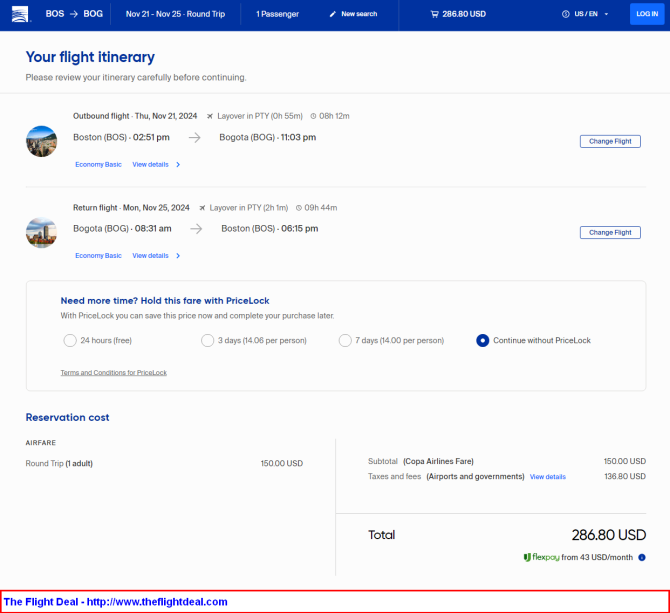
Task: Click the flexpay info icon
Action: [641, 557]
